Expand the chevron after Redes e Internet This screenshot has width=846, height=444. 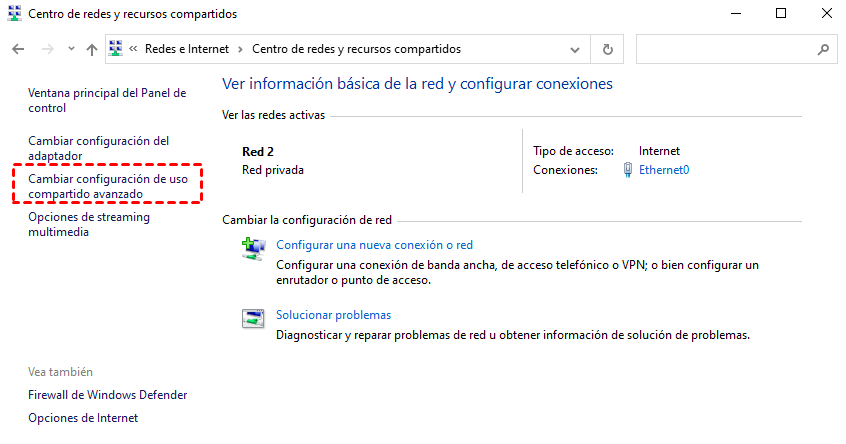pos(240,49)
